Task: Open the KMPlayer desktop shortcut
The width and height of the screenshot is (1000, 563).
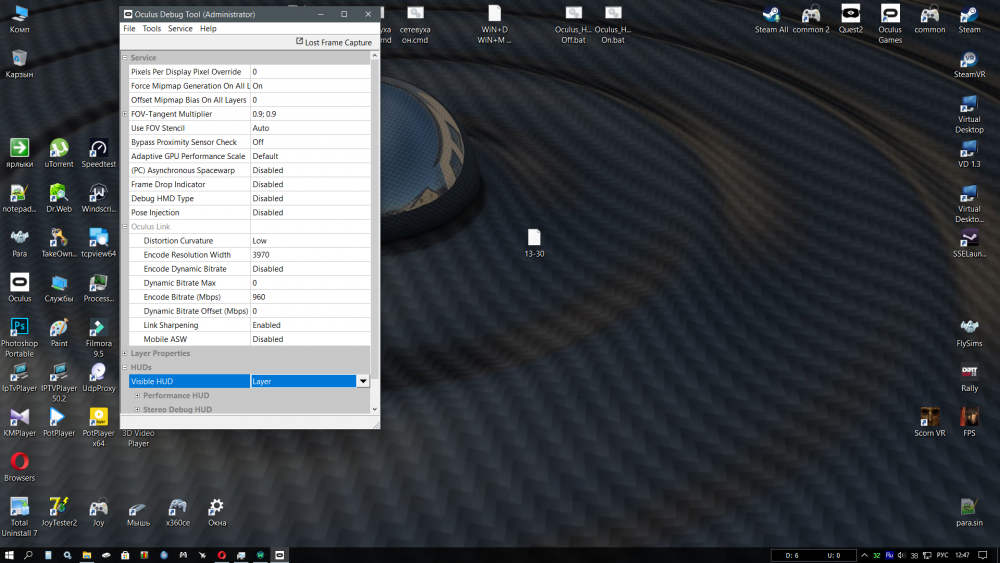Action: (19, 418)
